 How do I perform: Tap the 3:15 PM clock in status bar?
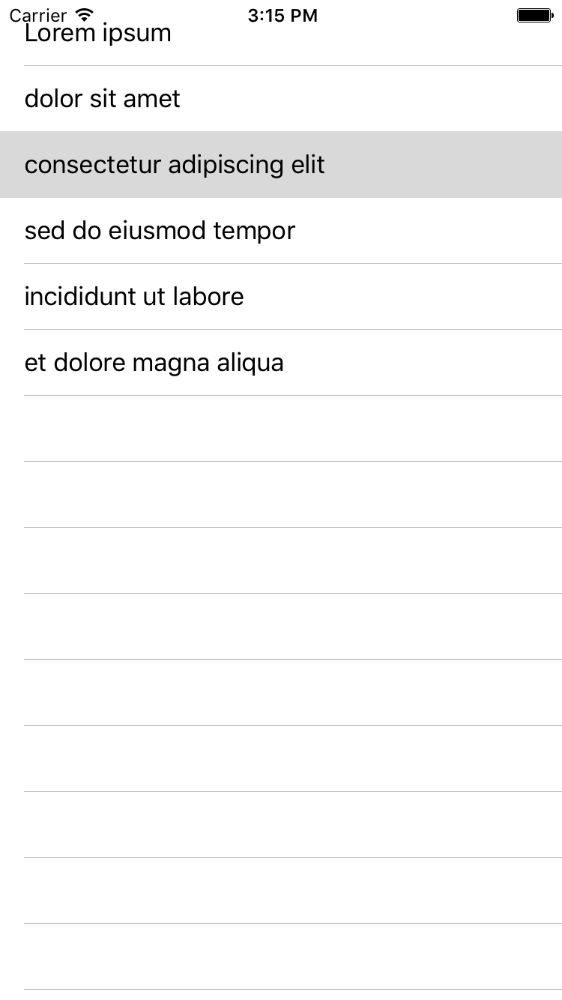pyautogui.click(x=282, y=15)
